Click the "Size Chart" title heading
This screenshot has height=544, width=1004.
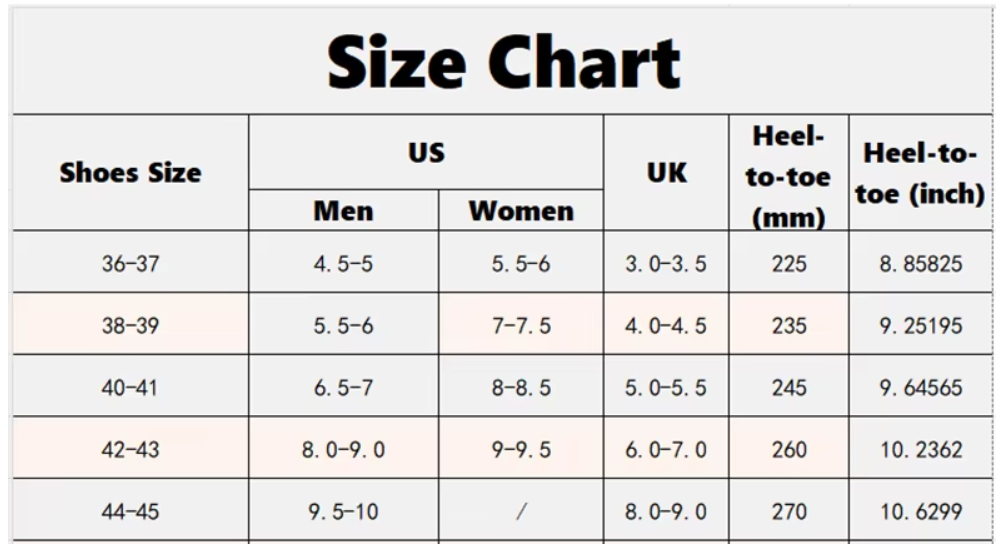tap(503, 62)
